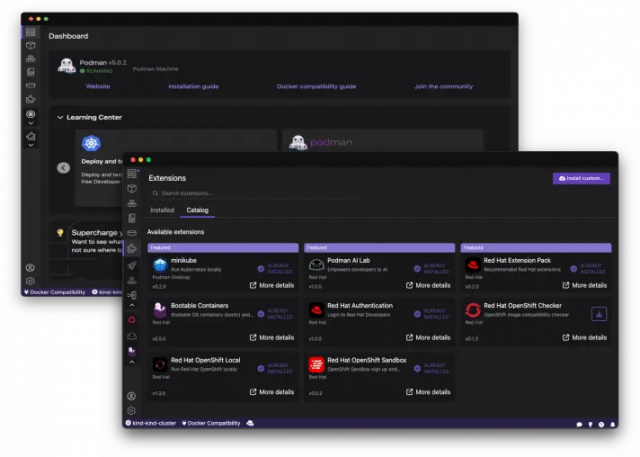Switch to the Installed tab
Image resolution: width=640 pixels, height=457 pixels.
[x=162, y=210]
